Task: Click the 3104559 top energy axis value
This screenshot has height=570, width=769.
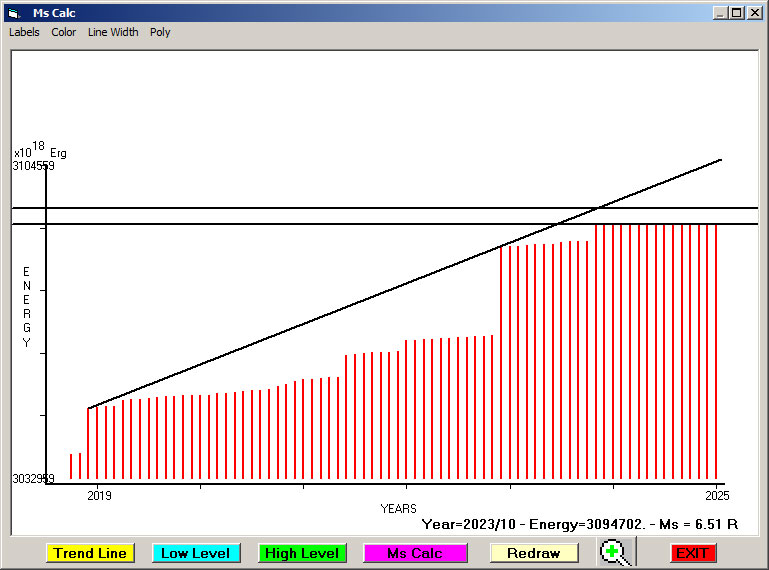Action: [34, 166]
